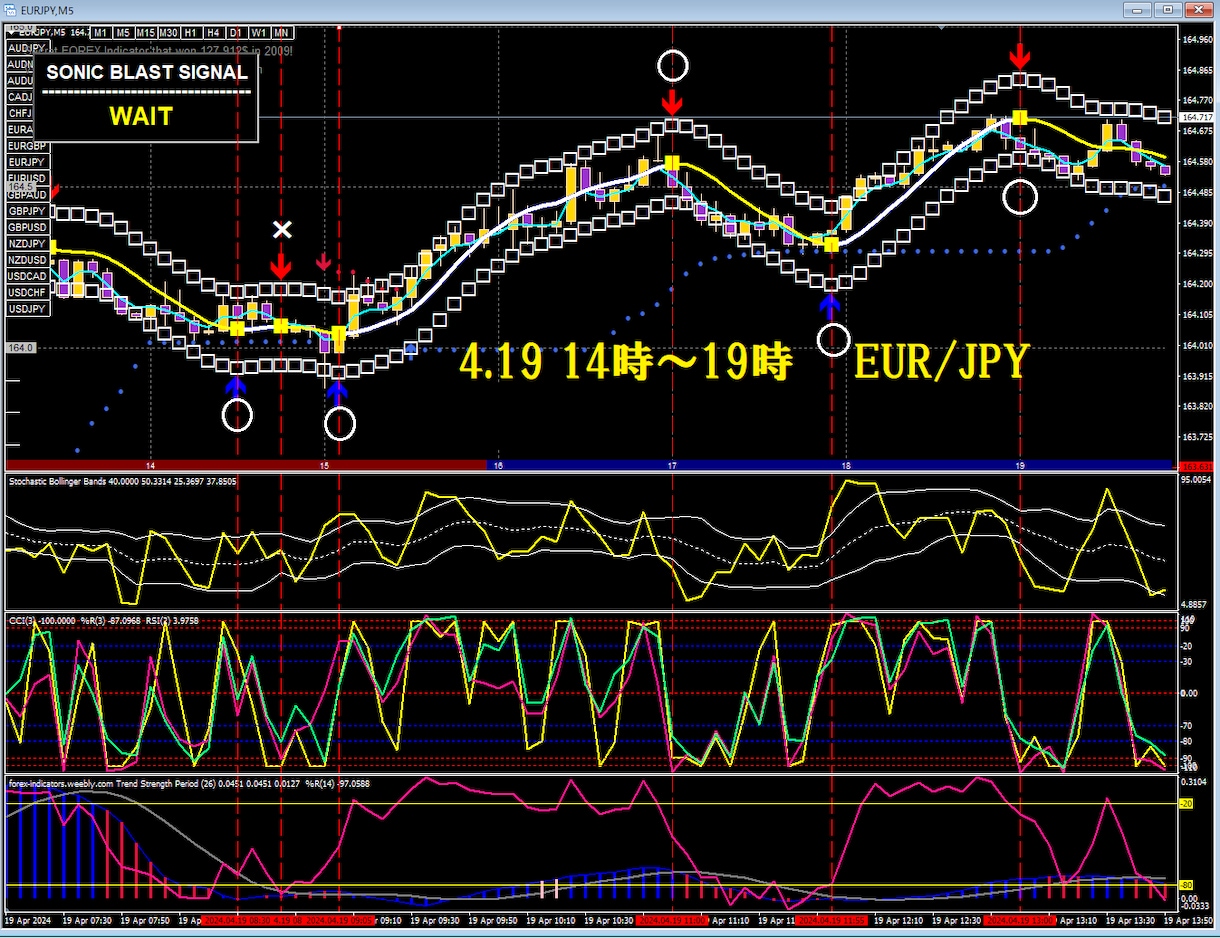
Task: Click the SONIC BLAST SIGNAL heading
Action: pos(147,72)
